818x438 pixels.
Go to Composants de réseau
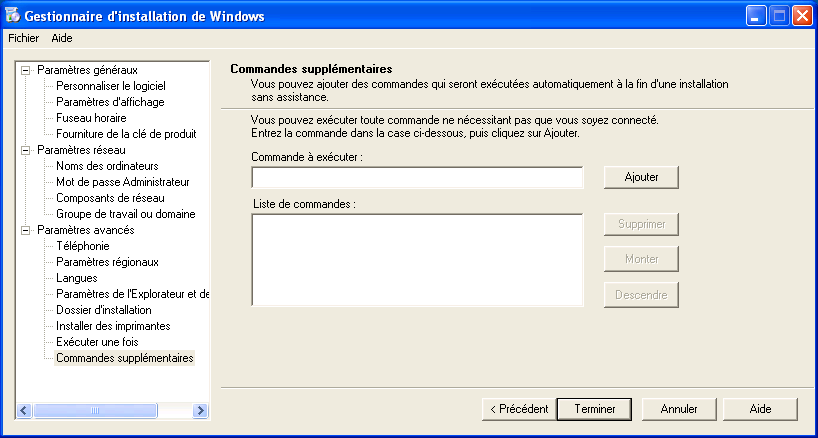110,198
